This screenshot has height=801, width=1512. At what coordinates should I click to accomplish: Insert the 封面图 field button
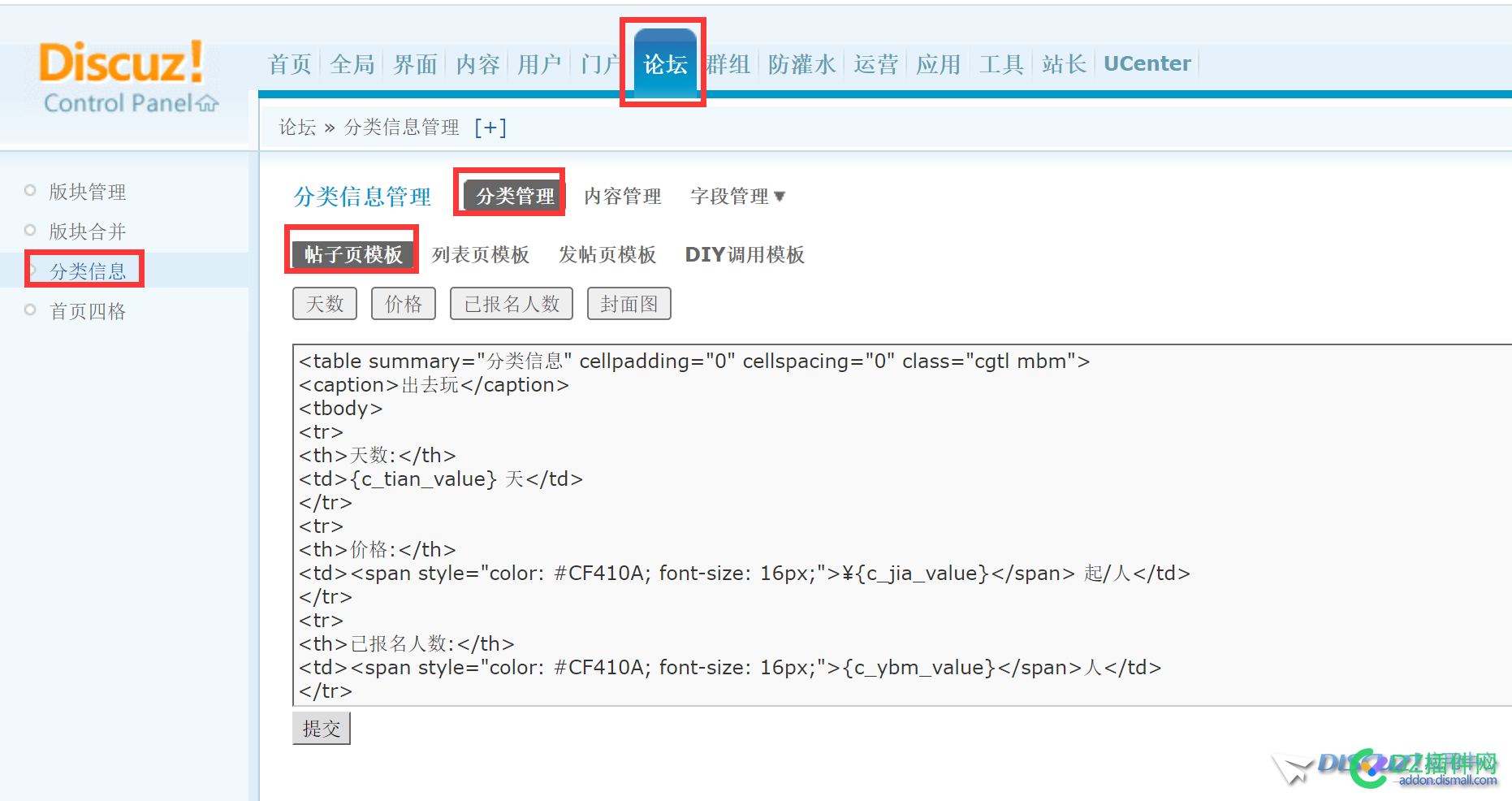629,304
